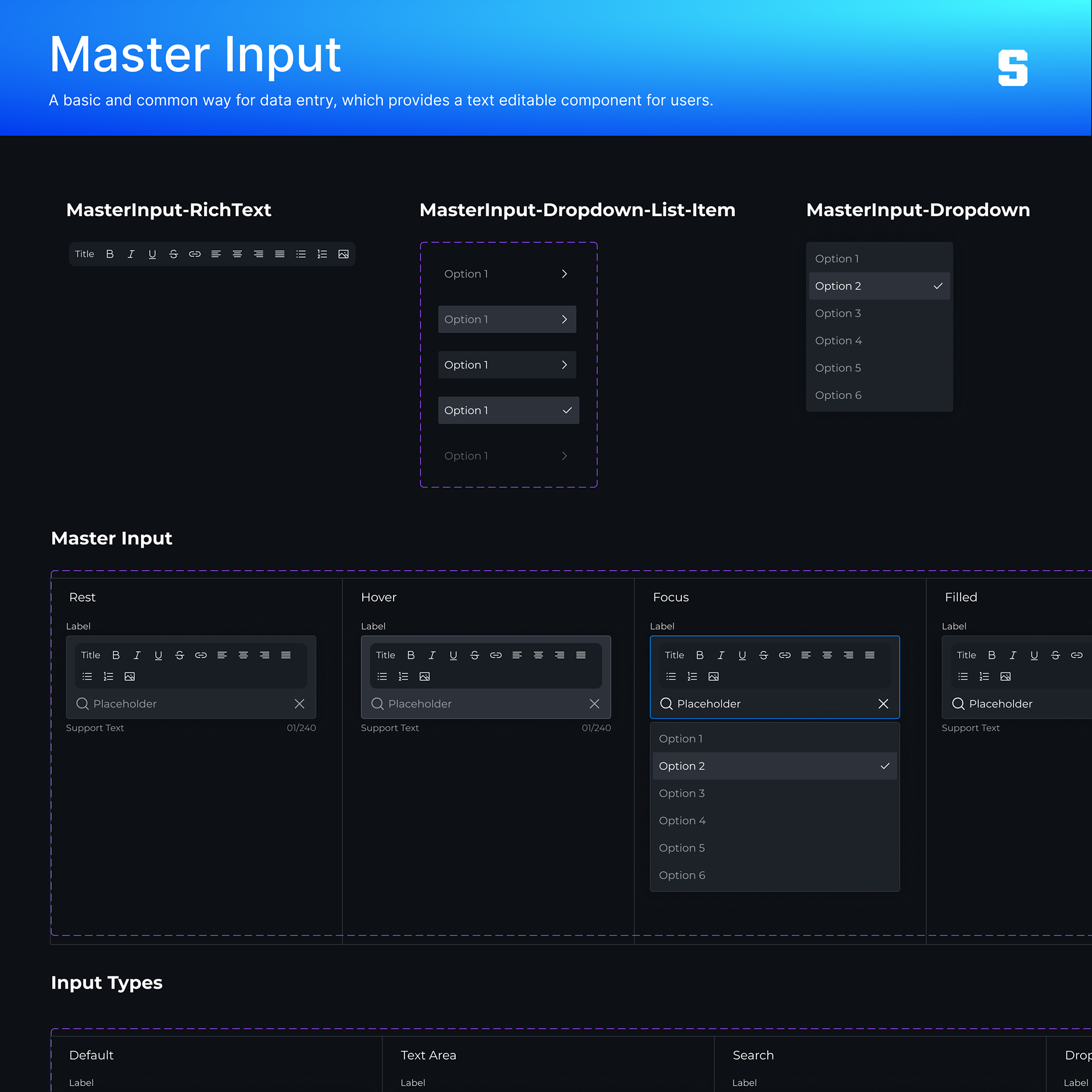Click Bold icon in top RichText toolbar
This screenshot has height=1092, width=1092.
(x=110, y=254)
